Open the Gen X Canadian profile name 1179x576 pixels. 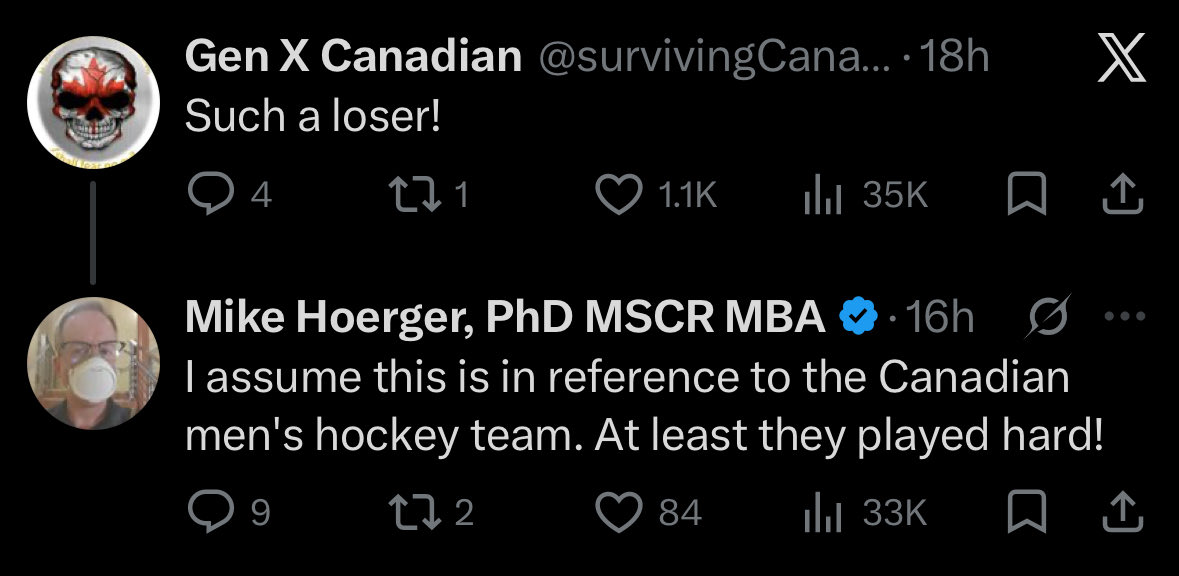pos(353,56)
